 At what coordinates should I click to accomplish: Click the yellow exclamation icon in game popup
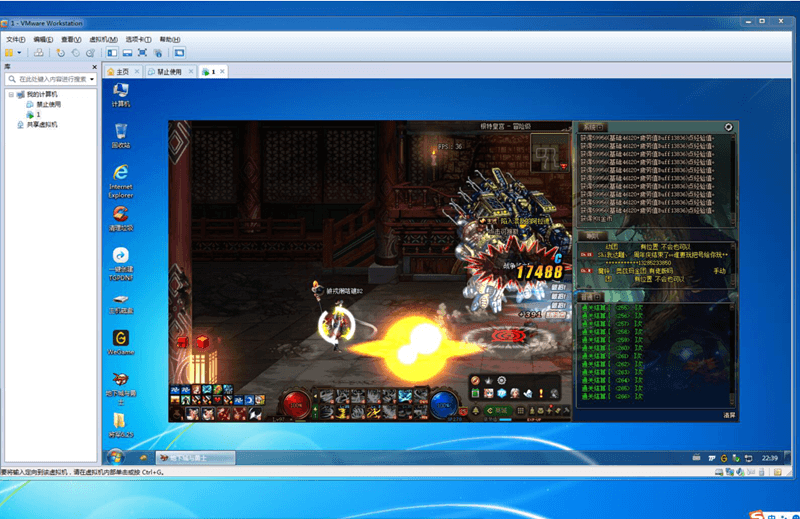(x=541, y=393)
